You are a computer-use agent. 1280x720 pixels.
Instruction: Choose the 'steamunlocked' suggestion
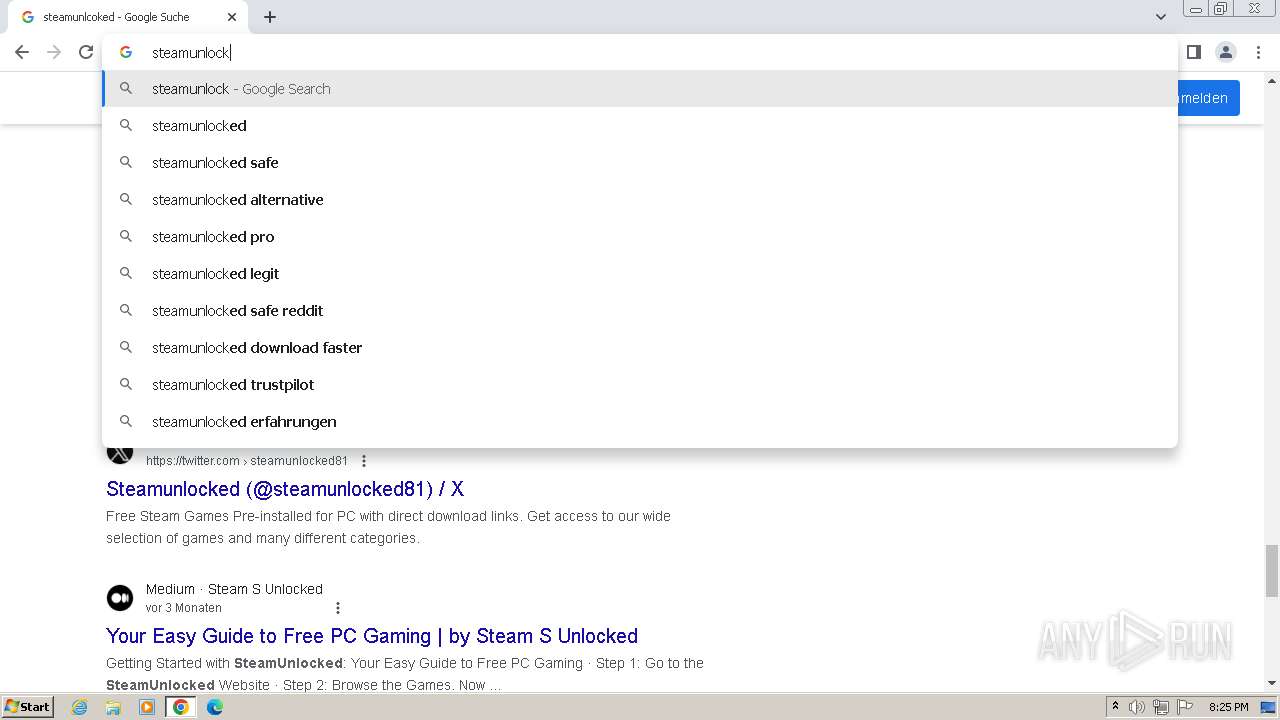point(640,126)
